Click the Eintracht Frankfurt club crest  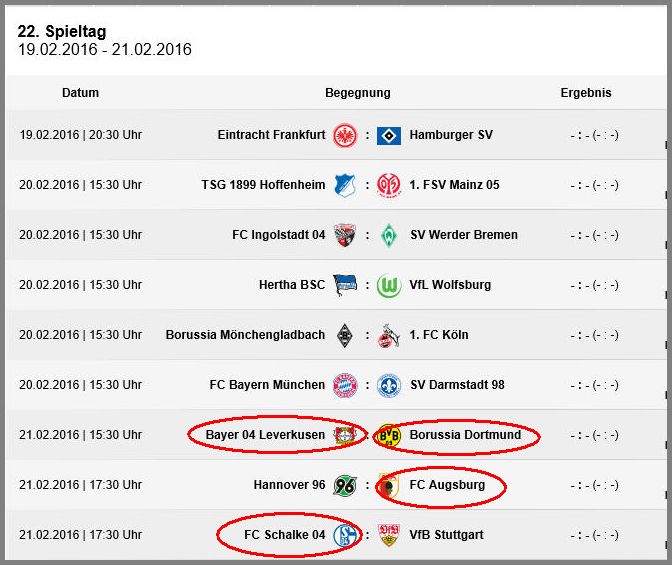345,135
